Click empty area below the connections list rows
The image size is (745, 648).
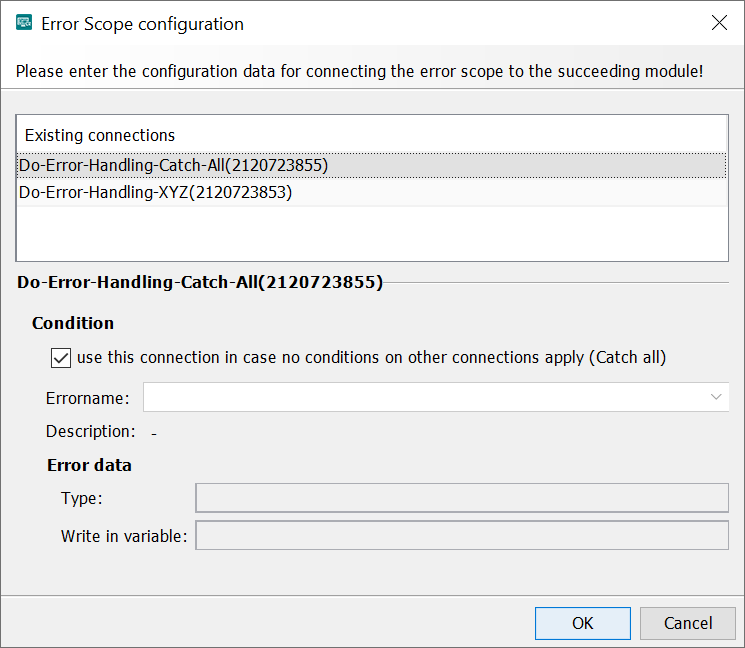(x=372, y=234)
